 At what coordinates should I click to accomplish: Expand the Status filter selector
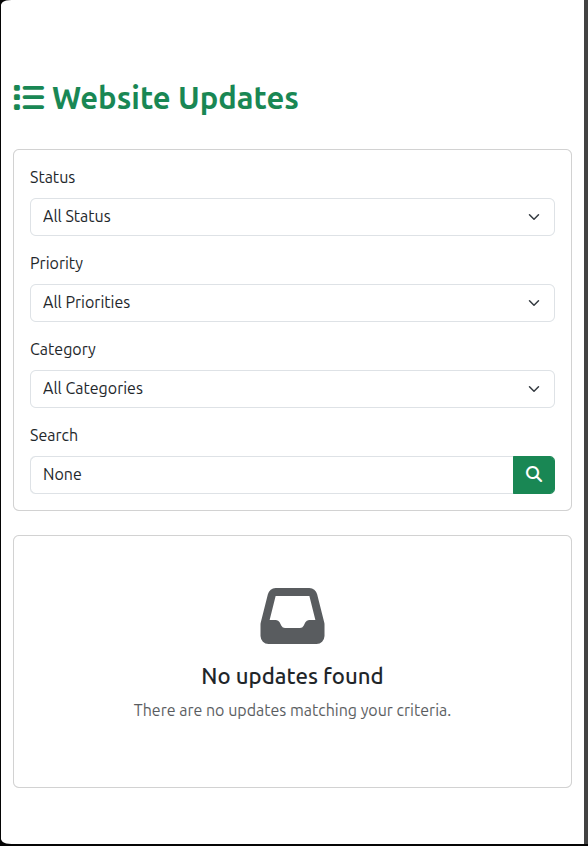[292, 217]
